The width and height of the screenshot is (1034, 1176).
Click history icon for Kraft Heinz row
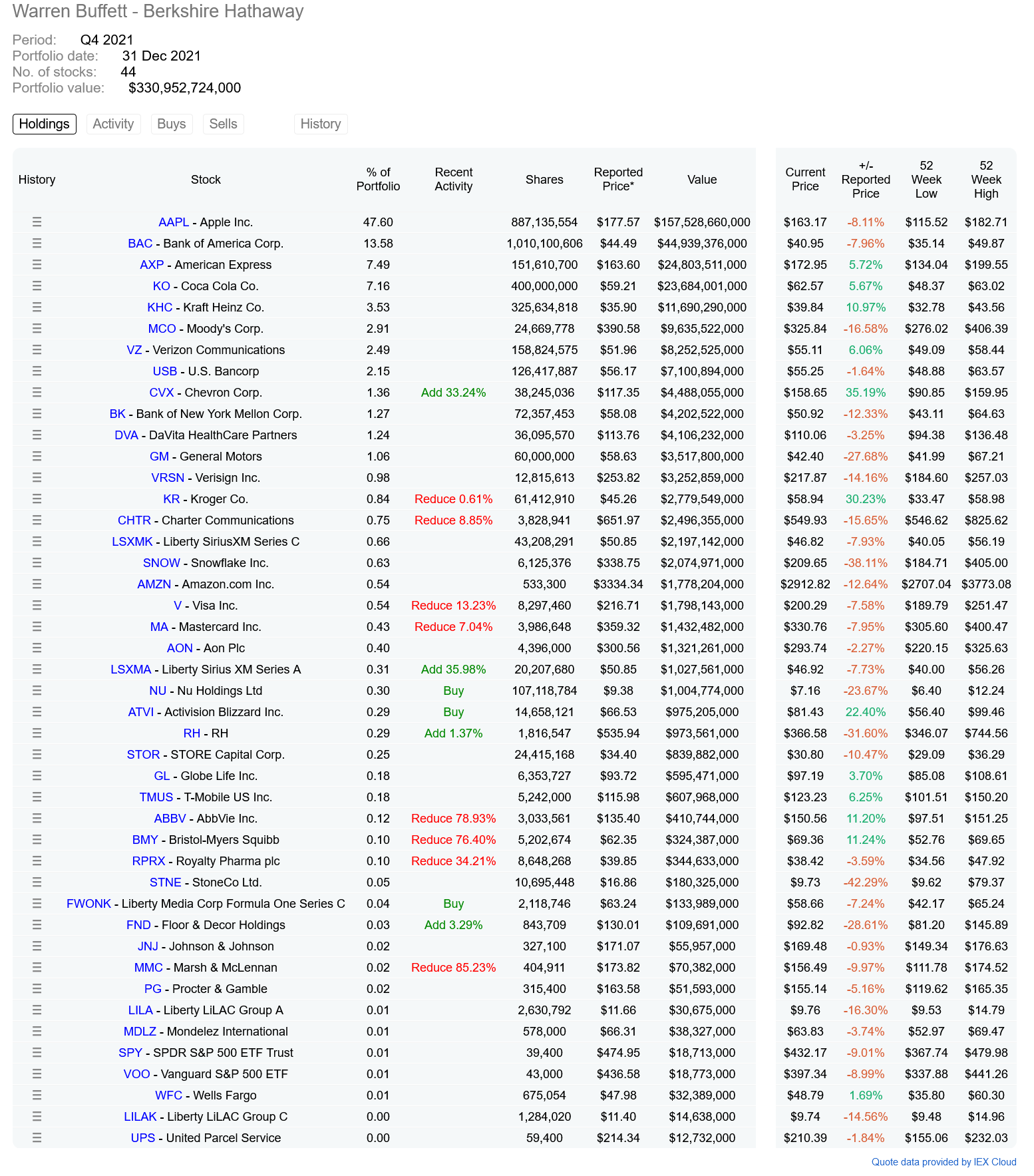click(37, 307)
